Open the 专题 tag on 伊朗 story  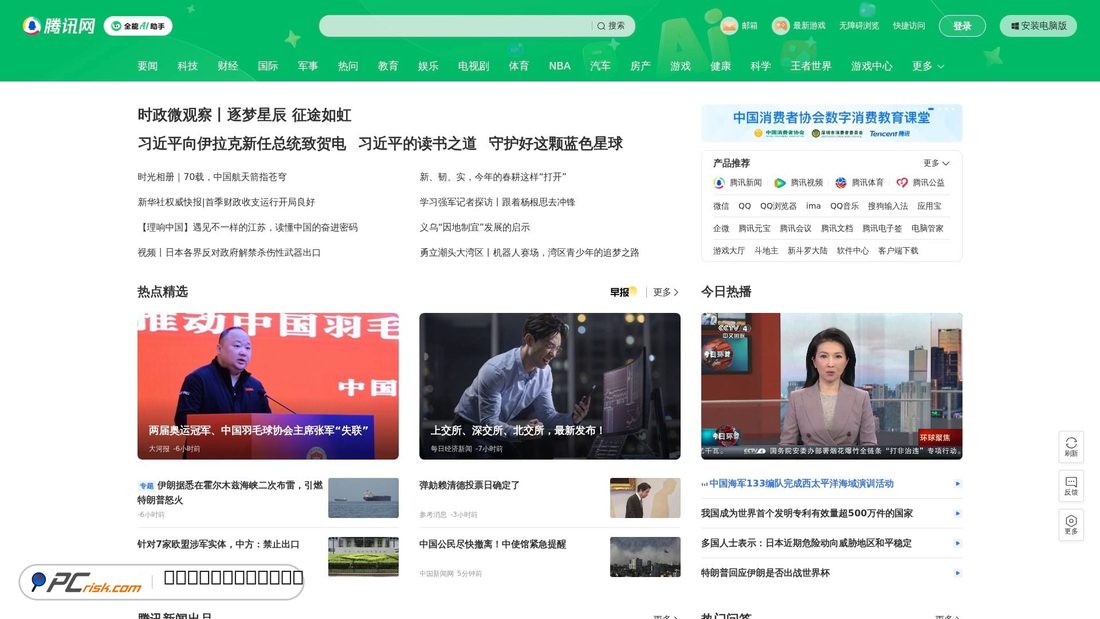click(146, 486)
